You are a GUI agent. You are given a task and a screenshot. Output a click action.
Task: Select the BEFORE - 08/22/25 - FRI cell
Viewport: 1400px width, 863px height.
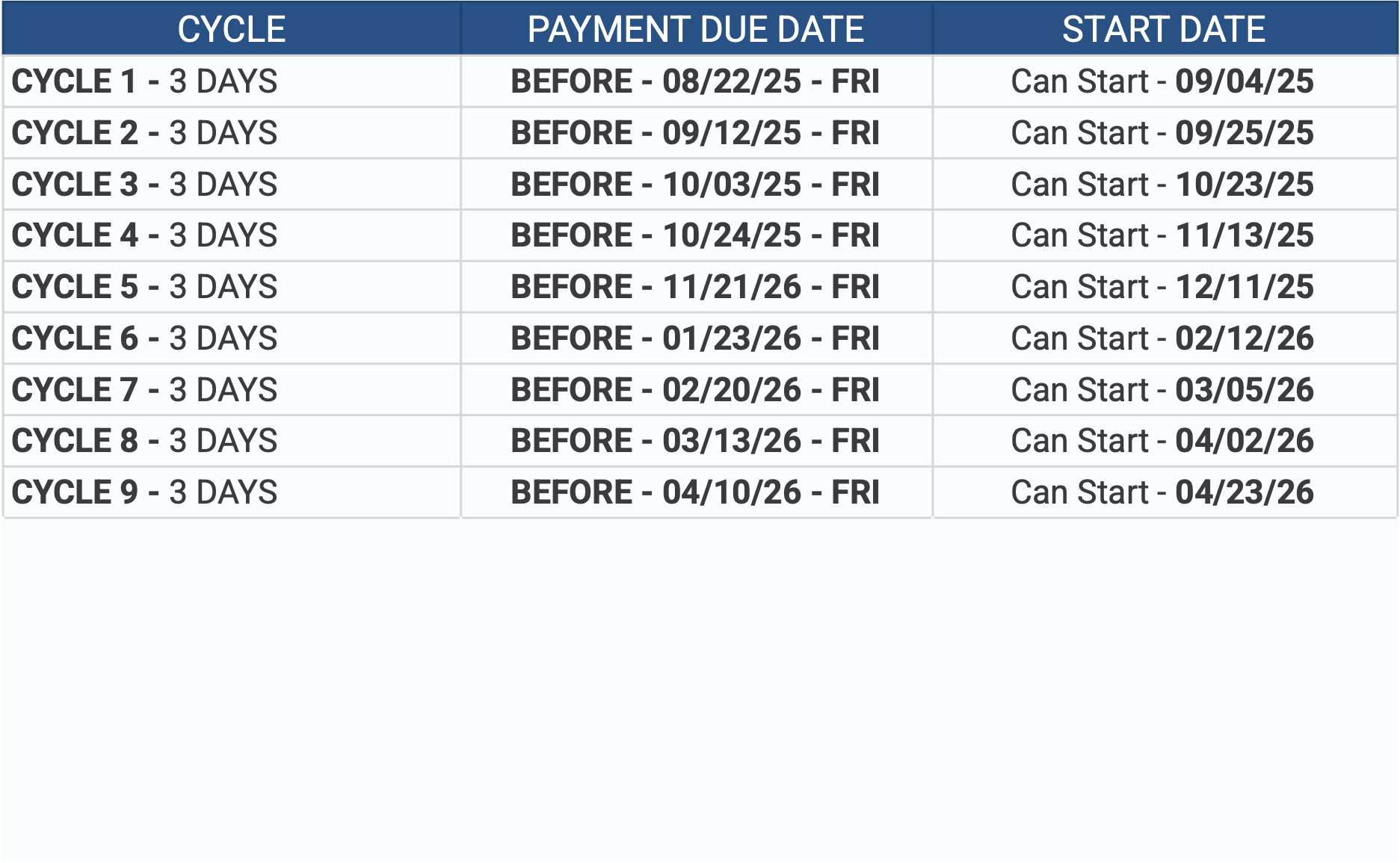695,81
